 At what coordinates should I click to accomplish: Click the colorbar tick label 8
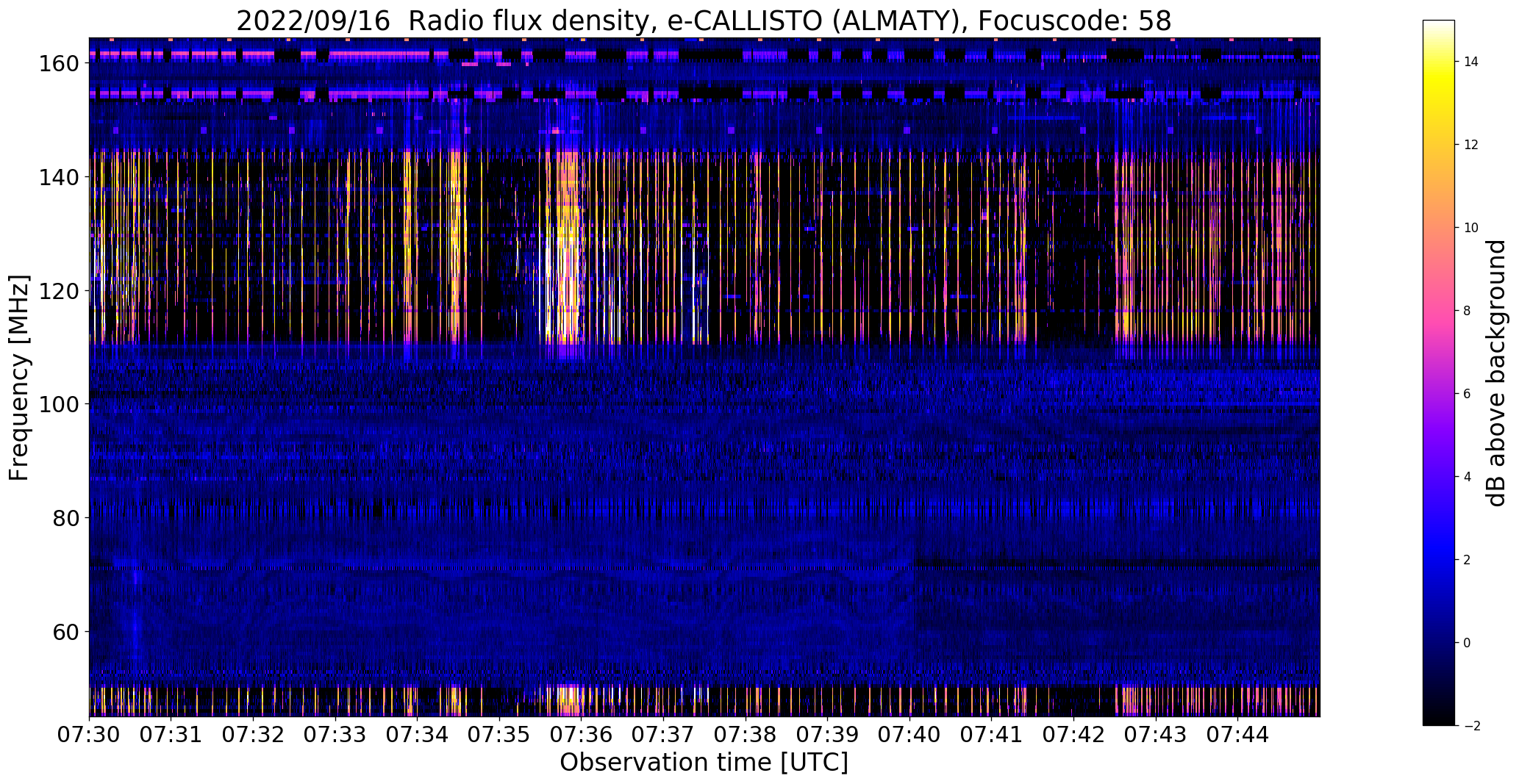tap(1467, 311)
